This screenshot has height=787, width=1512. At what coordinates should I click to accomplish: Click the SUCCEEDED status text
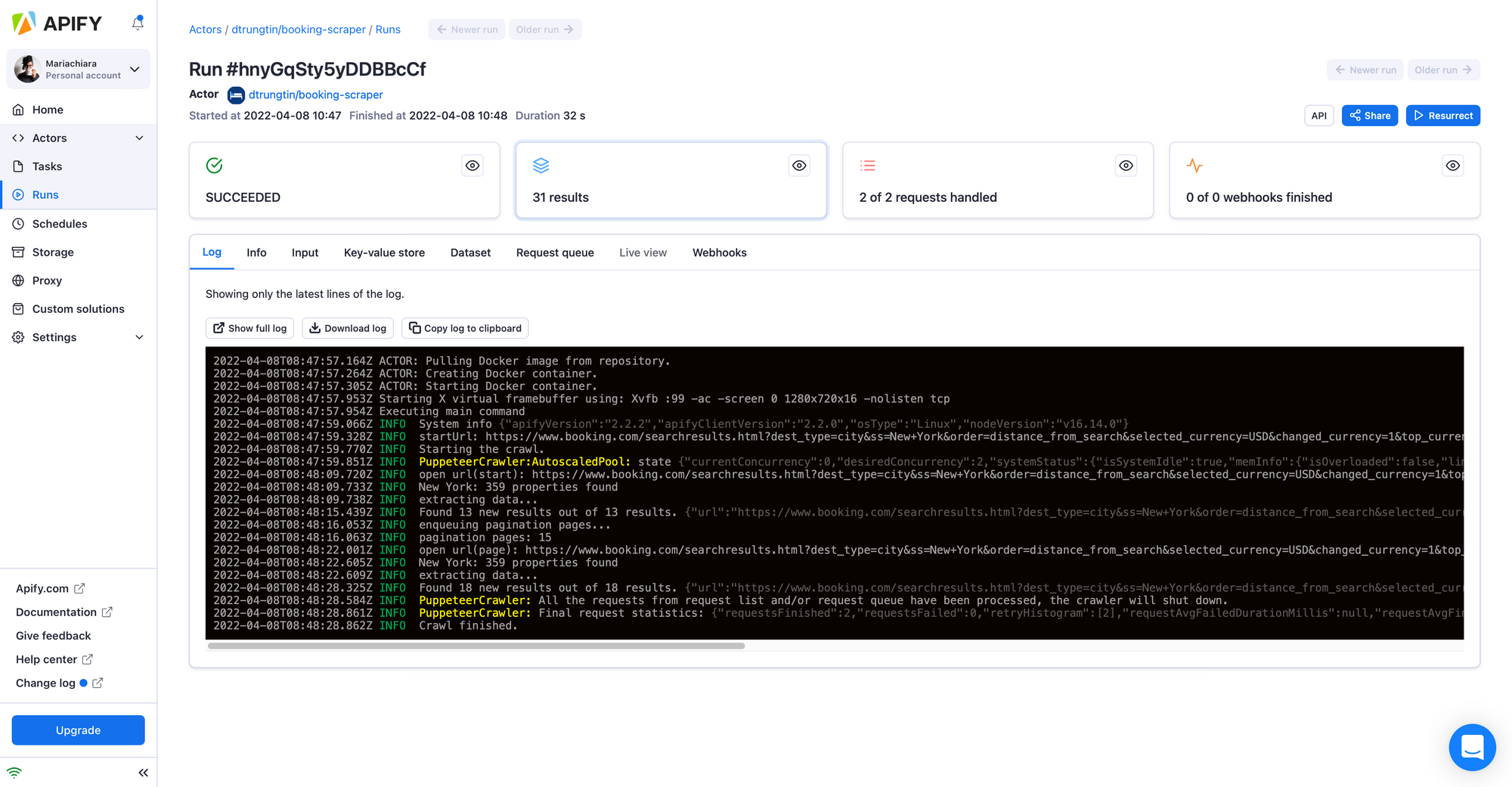243,197
